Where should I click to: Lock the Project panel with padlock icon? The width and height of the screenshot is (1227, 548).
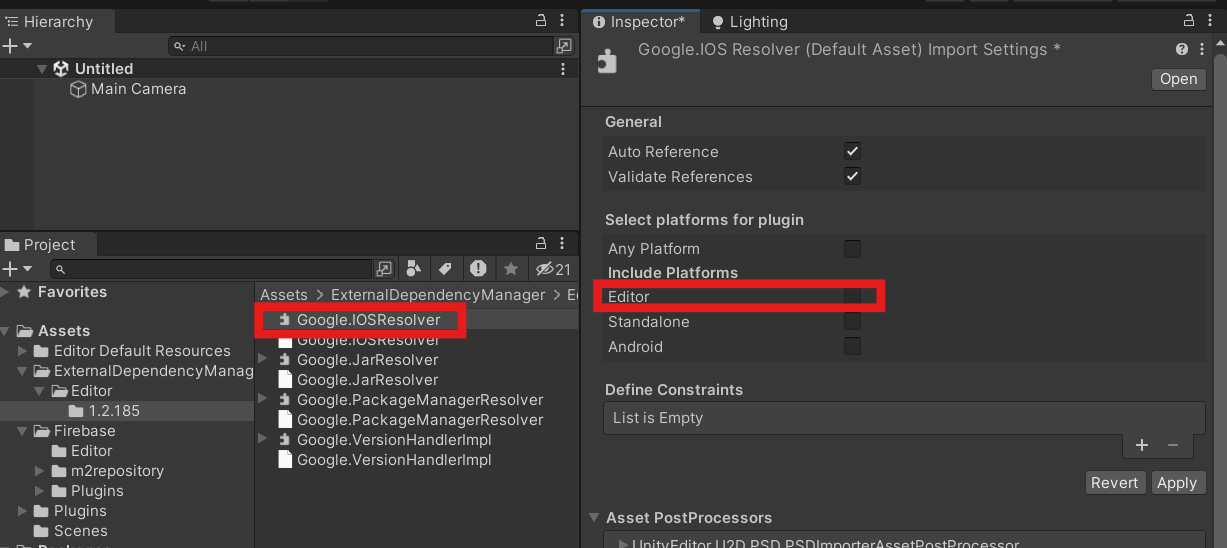pyautogui.click(x=541, y=244)
